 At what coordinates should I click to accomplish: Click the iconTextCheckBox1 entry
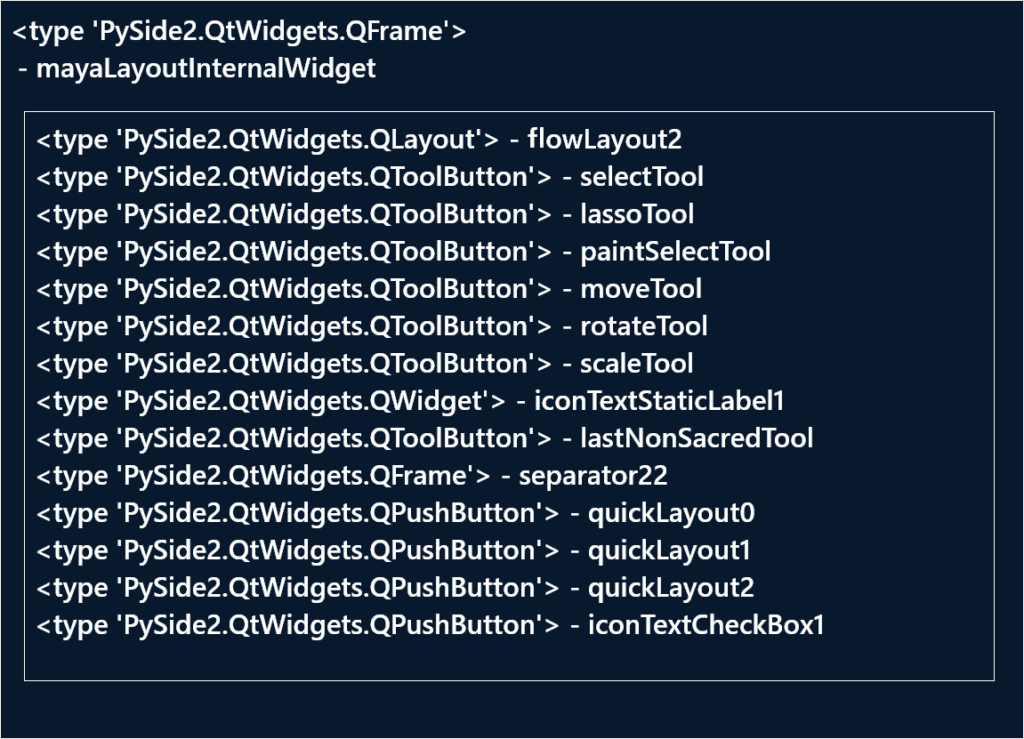[705, 626]
